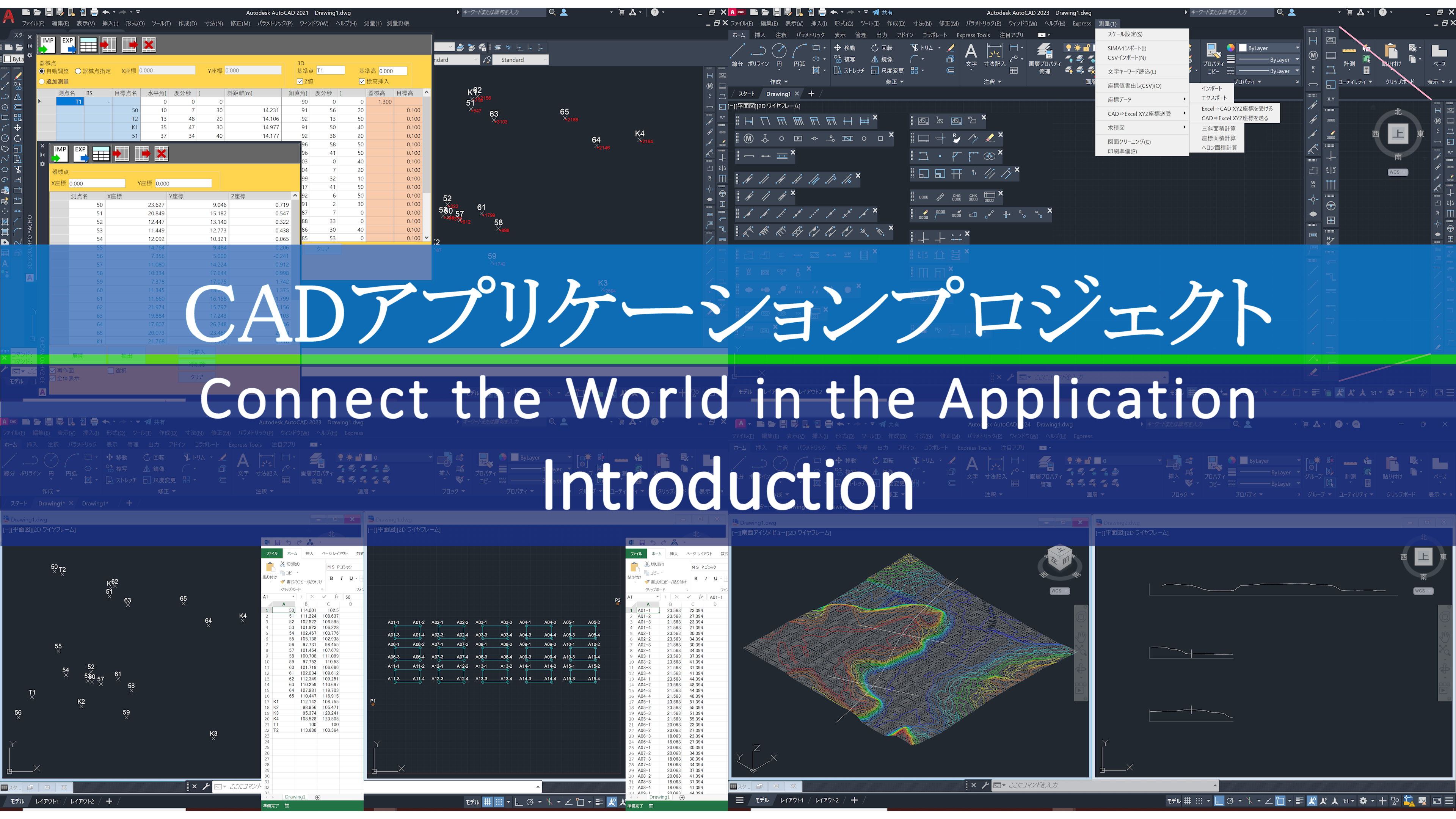This screenshot has height=819, width=1456.
Task: Select the 線分 line tool in the AutoCAD 2023 ribbon
Action: tap(737, 55)
